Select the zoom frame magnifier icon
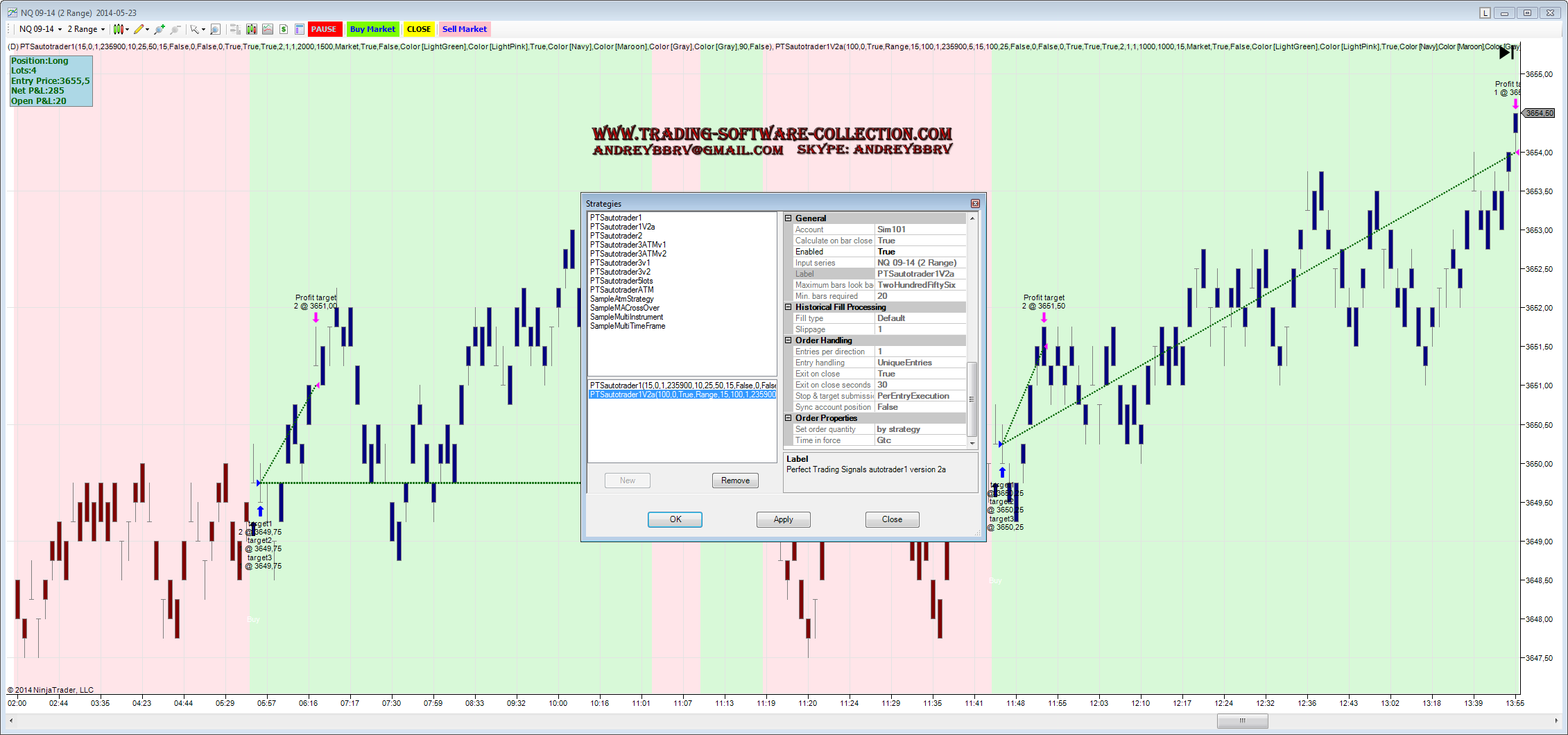This screenshot has width=1568, height=735. [215, 29]
